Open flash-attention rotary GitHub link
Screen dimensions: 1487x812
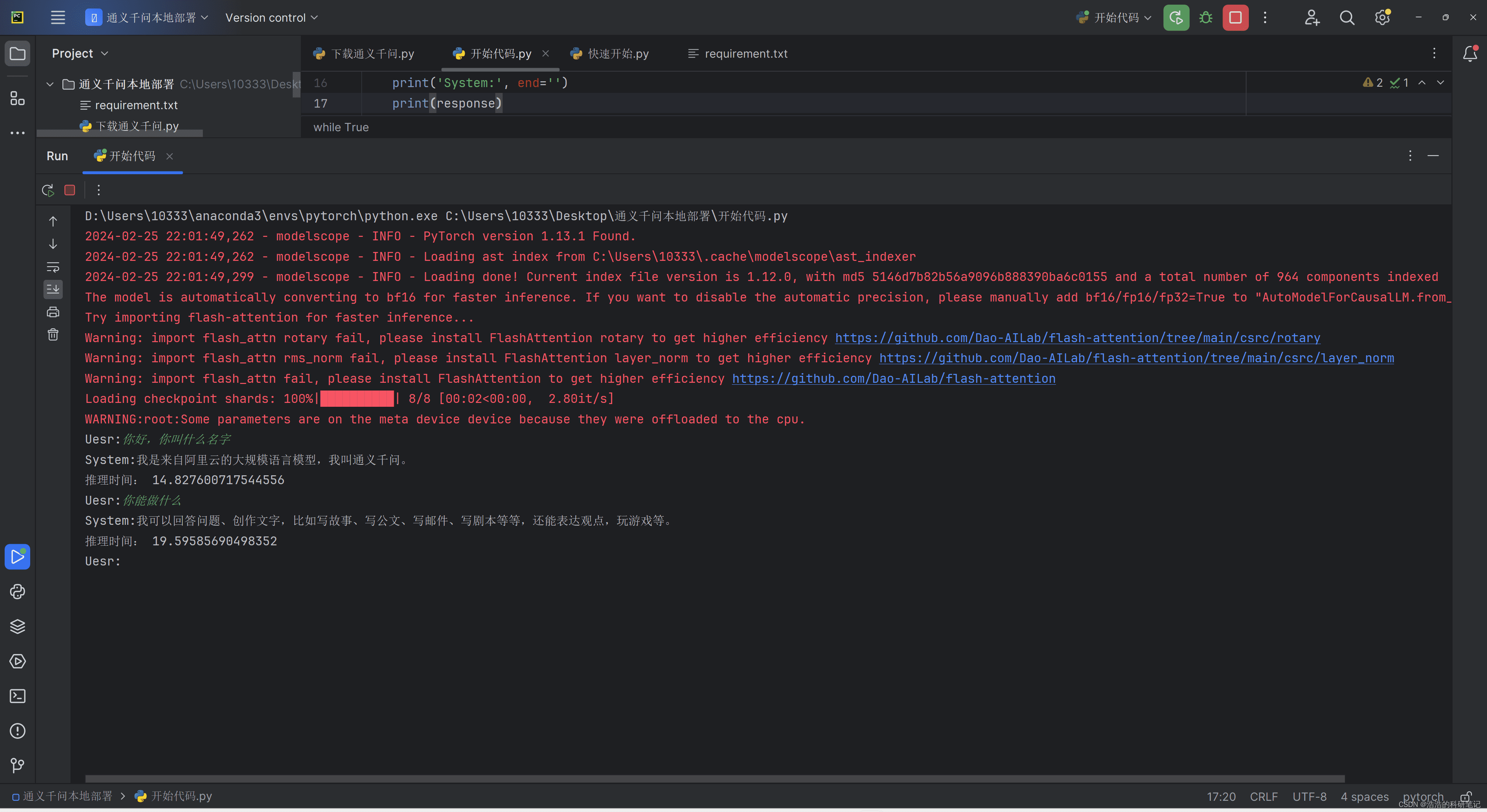(x=1078, y=337)
